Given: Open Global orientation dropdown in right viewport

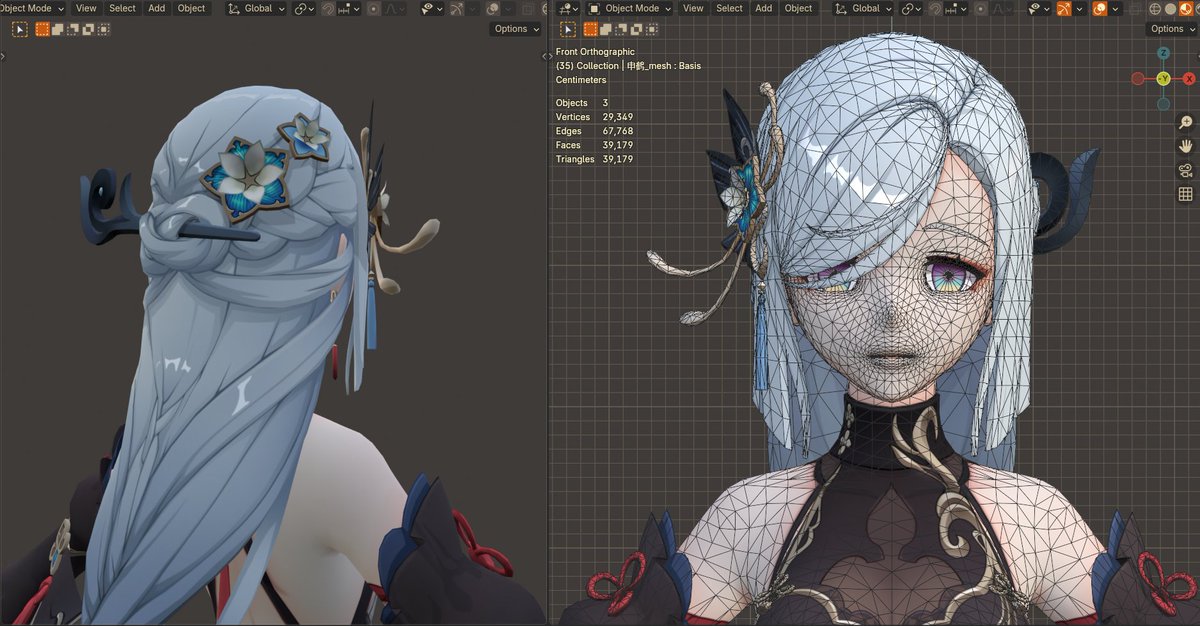Looking at the screenshot, I should (864, 8).
